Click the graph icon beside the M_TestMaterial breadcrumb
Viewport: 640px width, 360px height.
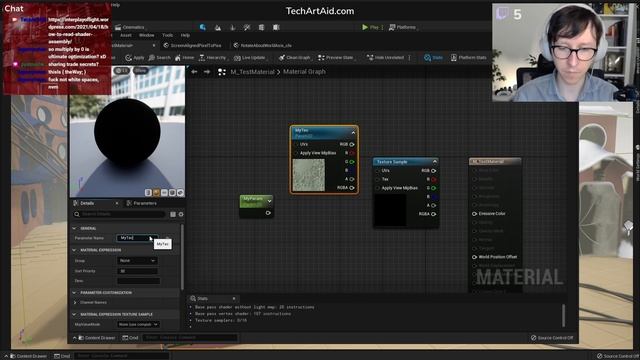(x=222, y=72)
